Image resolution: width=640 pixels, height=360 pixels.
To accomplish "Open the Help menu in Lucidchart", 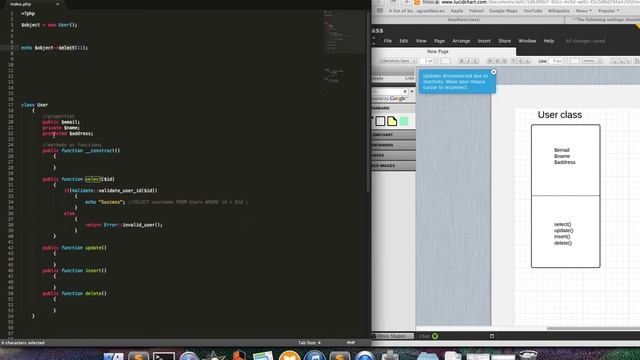I will [549, 41].
